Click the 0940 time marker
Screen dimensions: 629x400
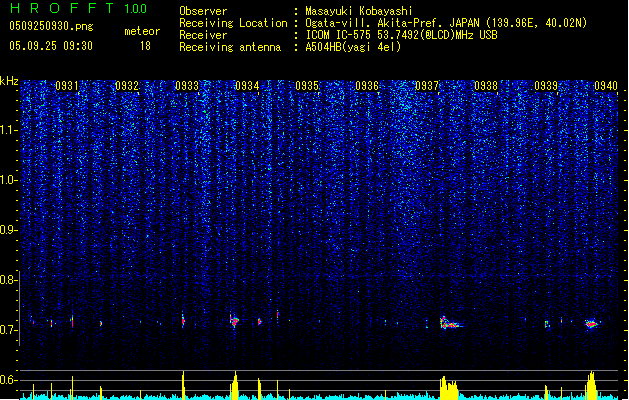[606, 86]
